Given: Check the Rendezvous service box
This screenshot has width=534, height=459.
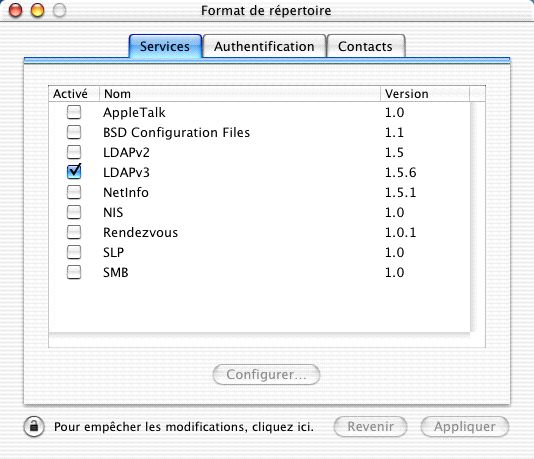Looking at the screenshot, I should [74, 232].
